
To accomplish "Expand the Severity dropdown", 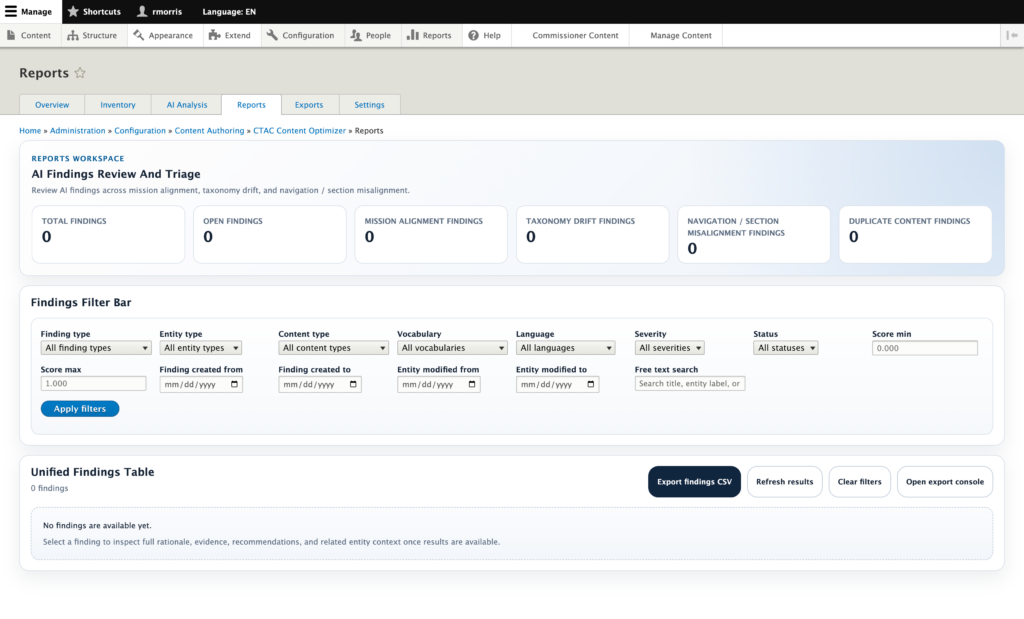I will pyautogui.click(x=669, y=348).
